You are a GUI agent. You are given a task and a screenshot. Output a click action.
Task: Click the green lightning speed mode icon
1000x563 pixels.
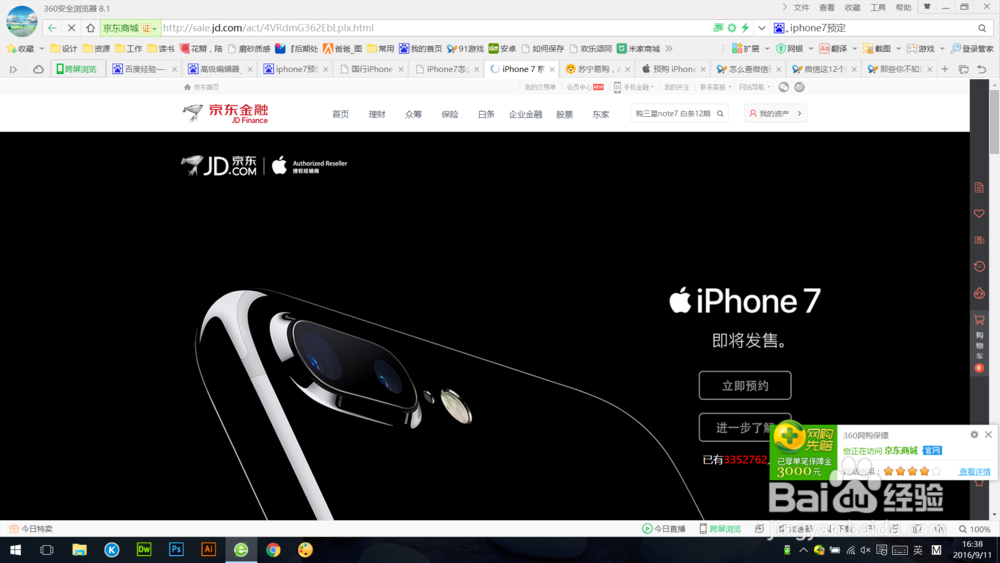point(745,28)
